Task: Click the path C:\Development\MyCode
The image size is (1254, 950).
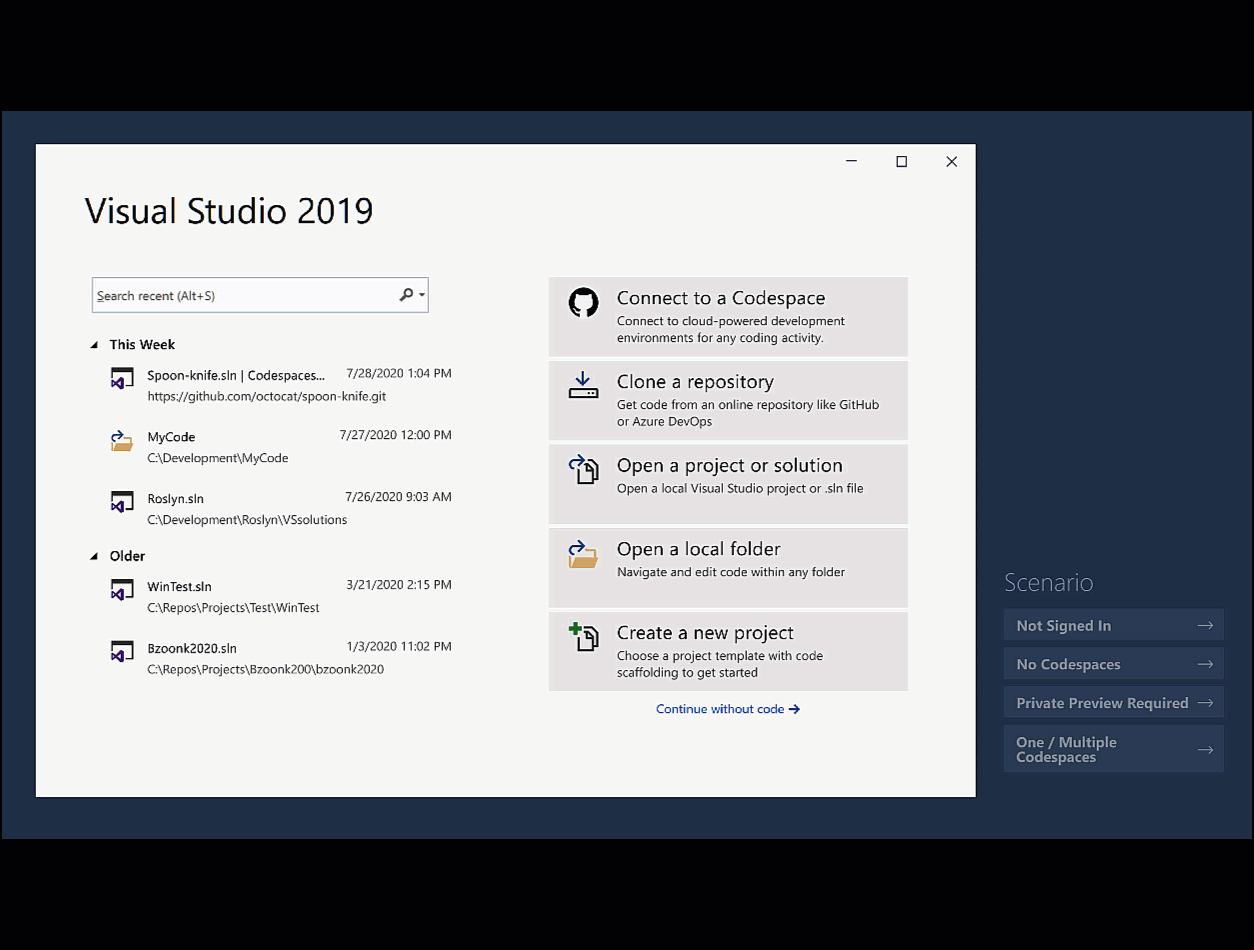Action: click(x=217, y=458)
